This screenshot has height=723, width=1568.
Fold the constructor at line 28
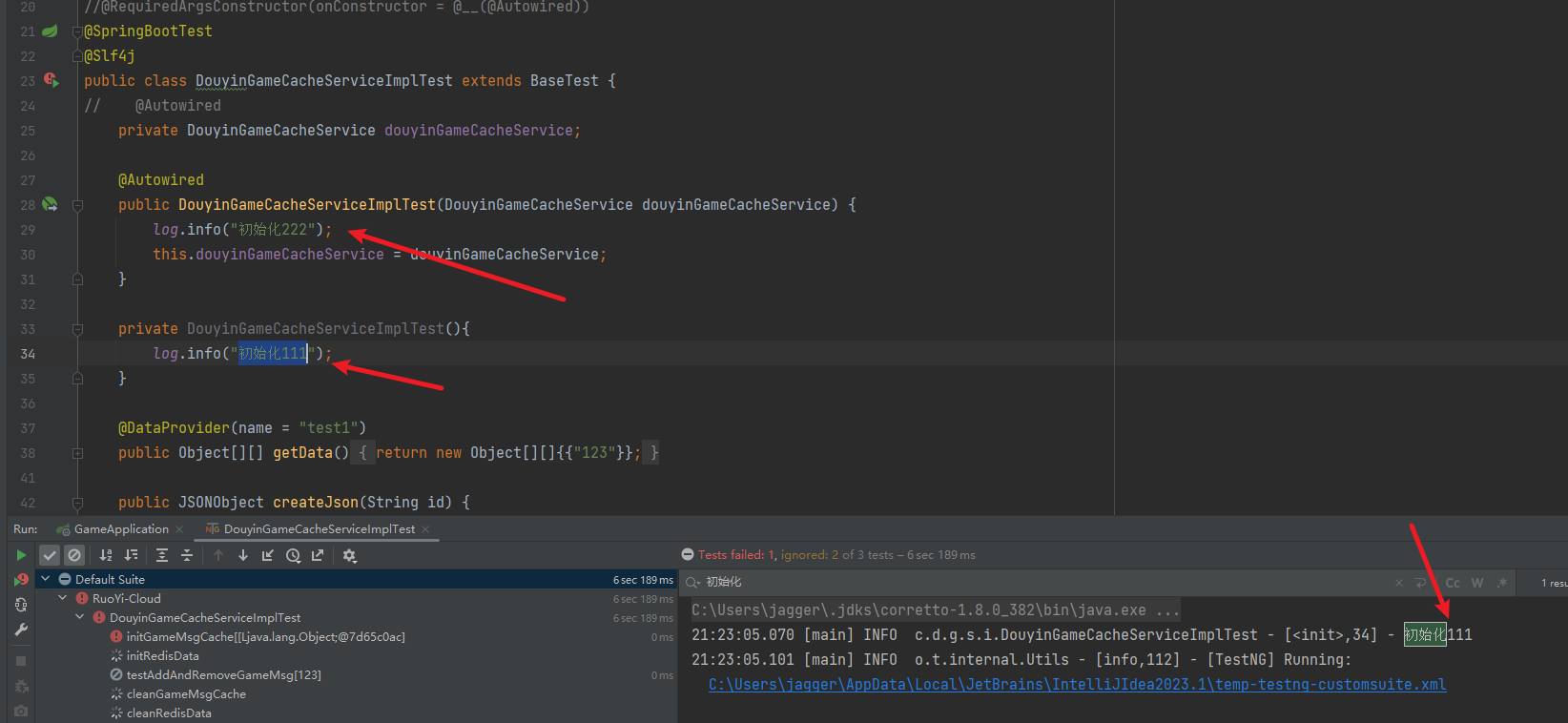pyautogui.click(x=77, y=205)
